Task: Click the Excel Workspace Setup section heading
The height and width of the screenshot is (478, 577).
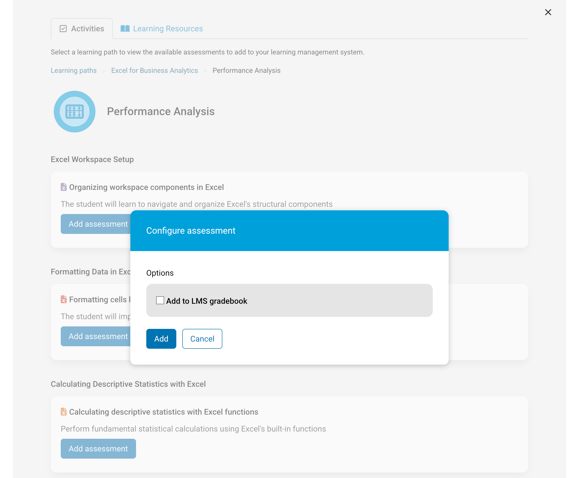Action: click(x=92, y=159)
